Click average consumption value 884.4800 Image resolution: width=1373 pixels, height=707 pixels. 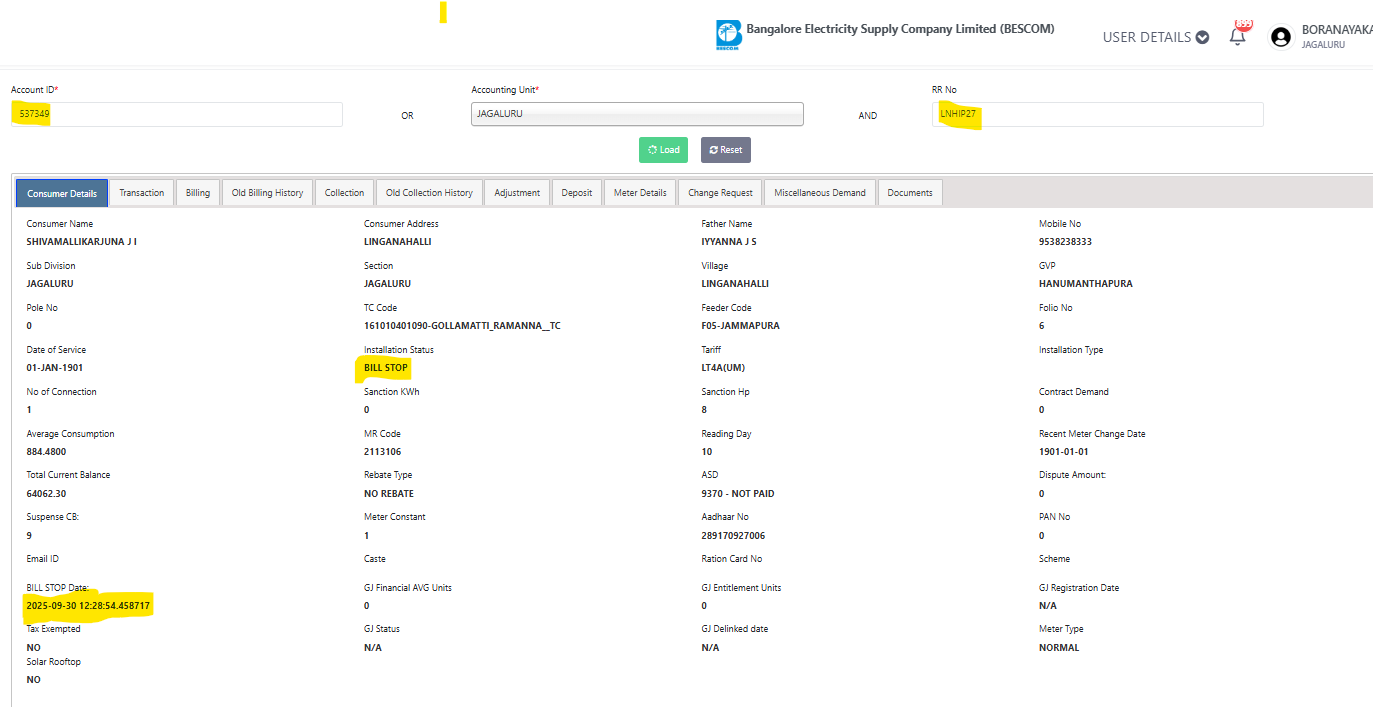tap(46, 452)
